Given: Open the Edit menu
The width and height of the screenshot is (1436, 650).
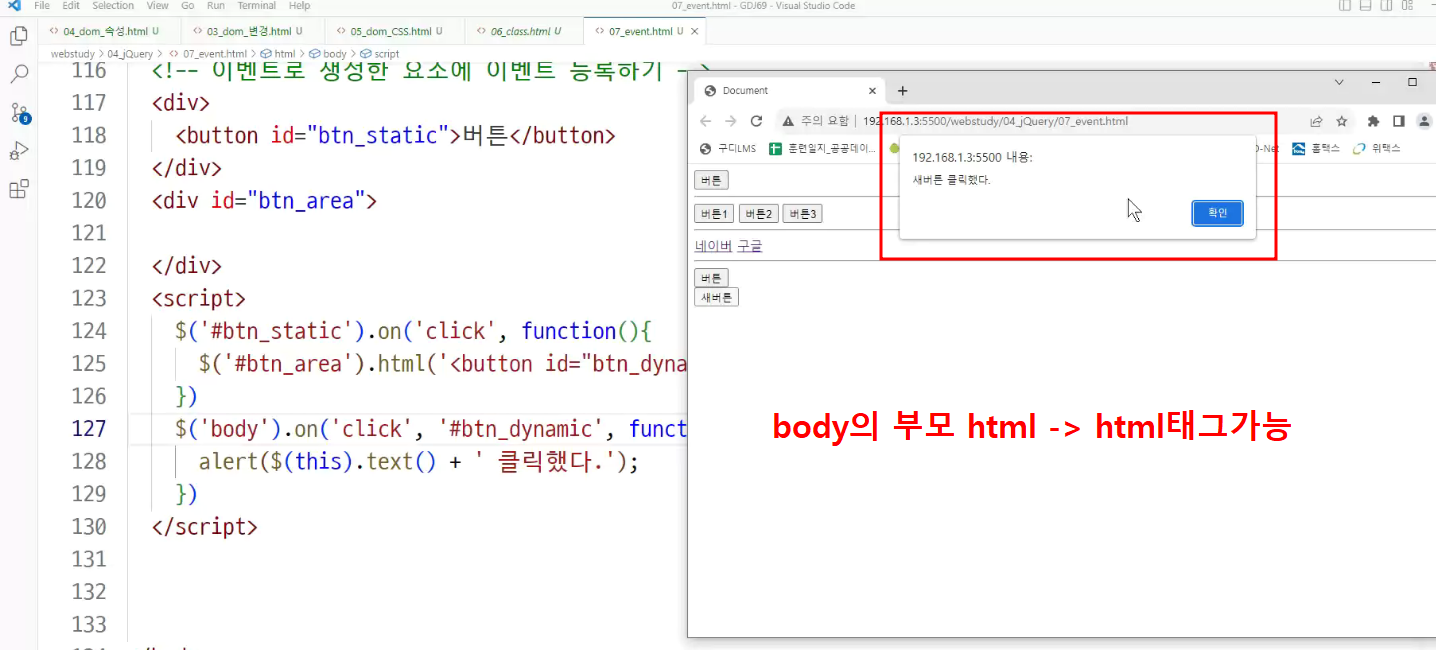Looking at the screenshot, I should pos(71,6).
